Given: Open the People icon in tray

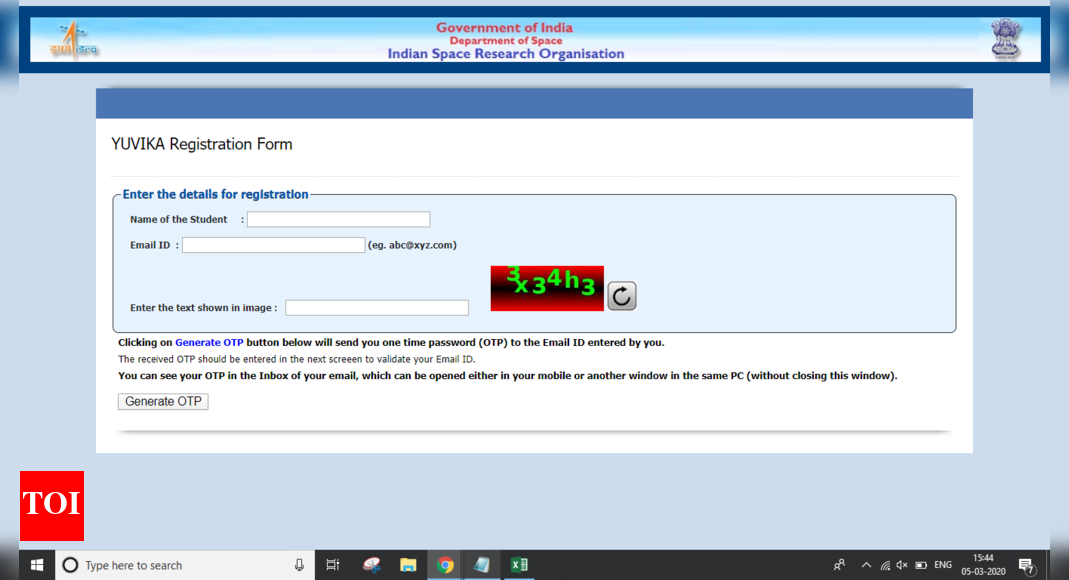Looking at the screenshot, I should (x=839, y=565).
